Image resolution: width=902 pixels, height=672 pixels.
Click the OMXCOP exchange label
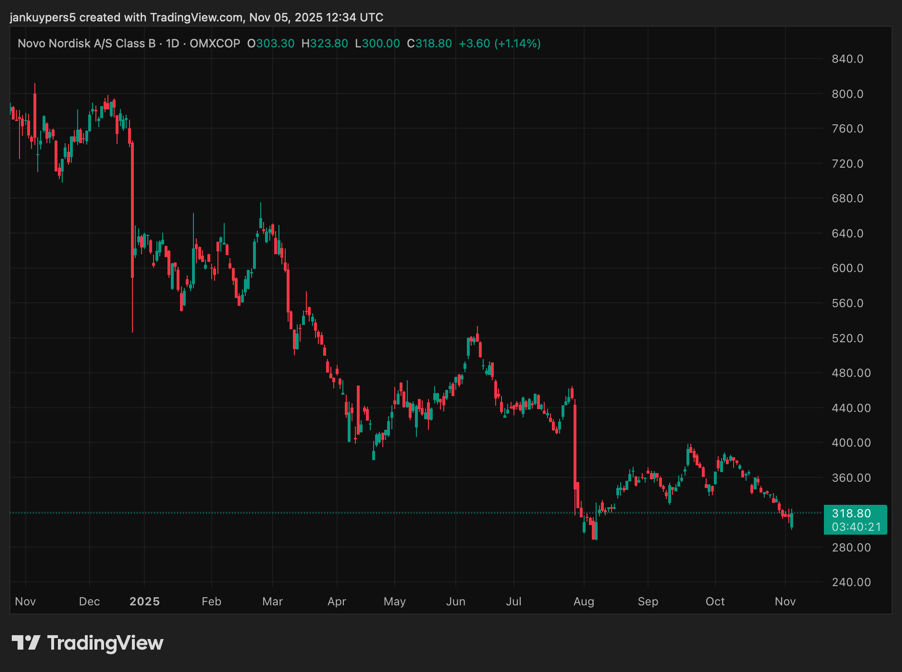(215, 44)
